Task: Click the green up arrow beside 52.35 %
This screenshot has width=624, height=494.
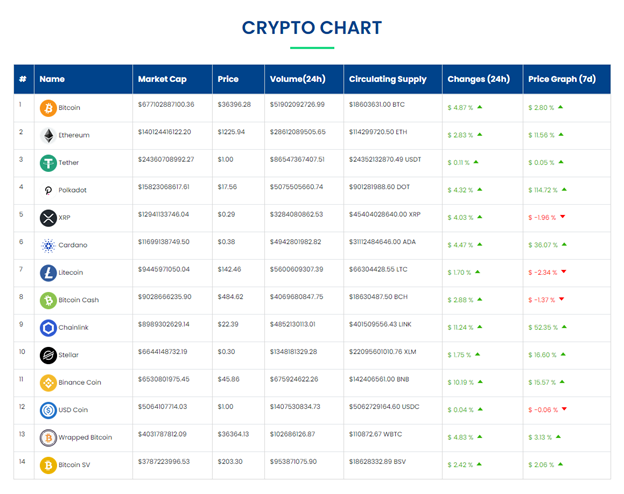Action: [564, 327]
